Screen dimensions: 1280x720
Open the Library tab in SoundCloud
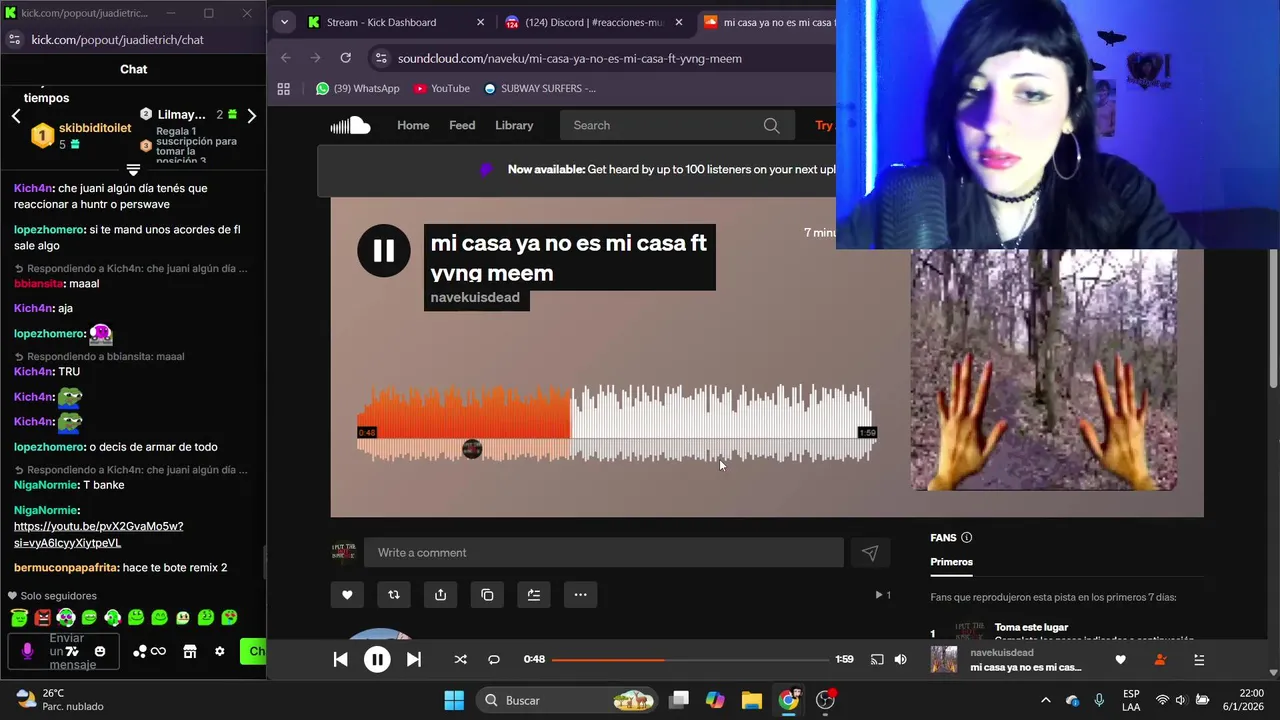[514, 125]
